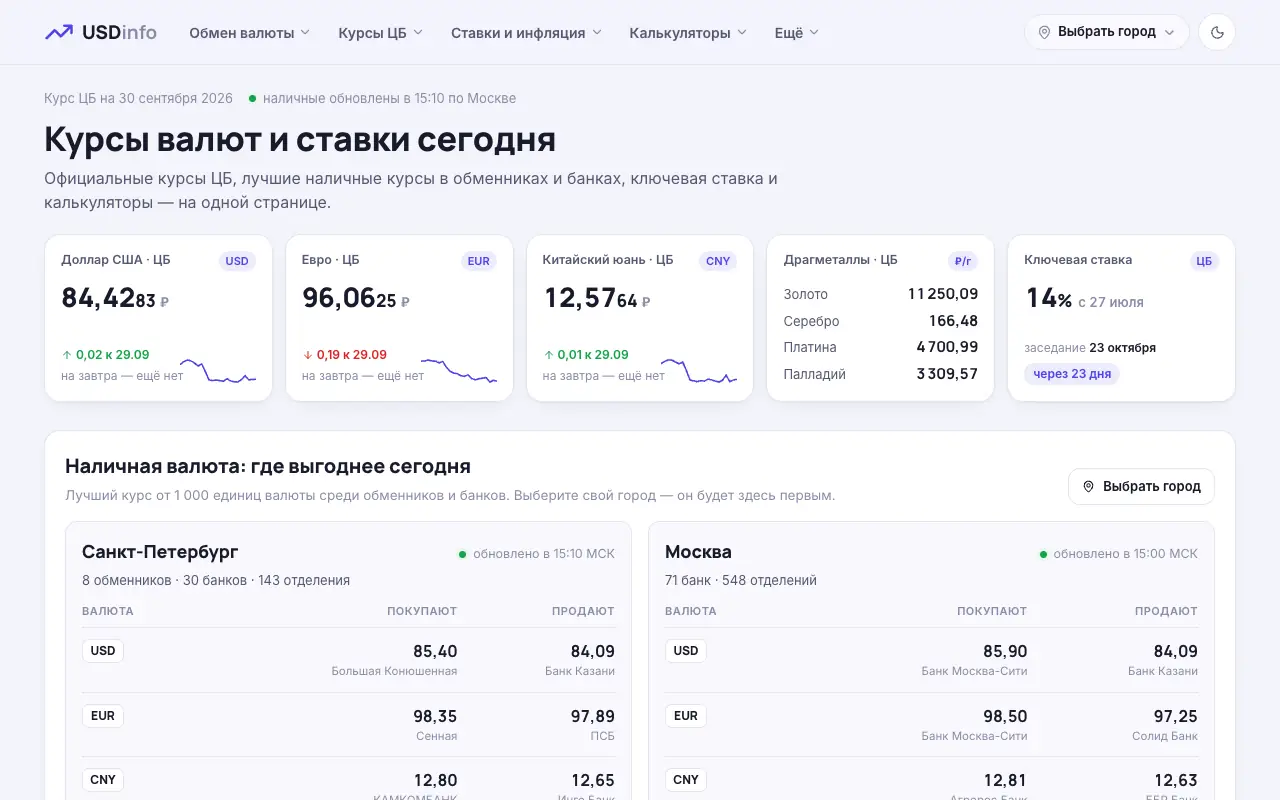Open the Драгметаллы · ЦБ card
This screenshot has width=1280, height=800.
pos(880,318)
